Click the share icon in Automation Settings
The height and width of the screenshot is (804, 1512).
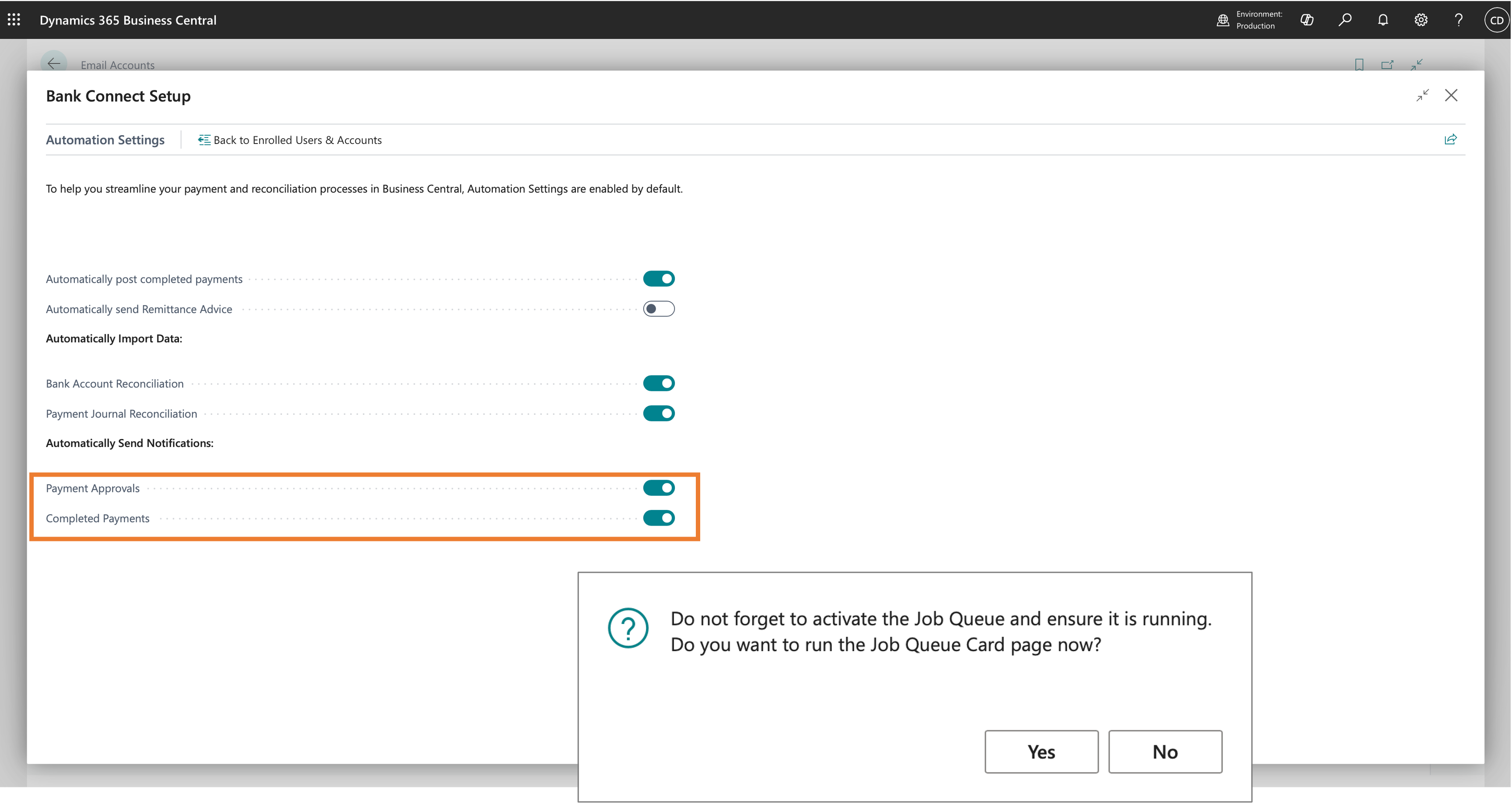pos(1450,140)
